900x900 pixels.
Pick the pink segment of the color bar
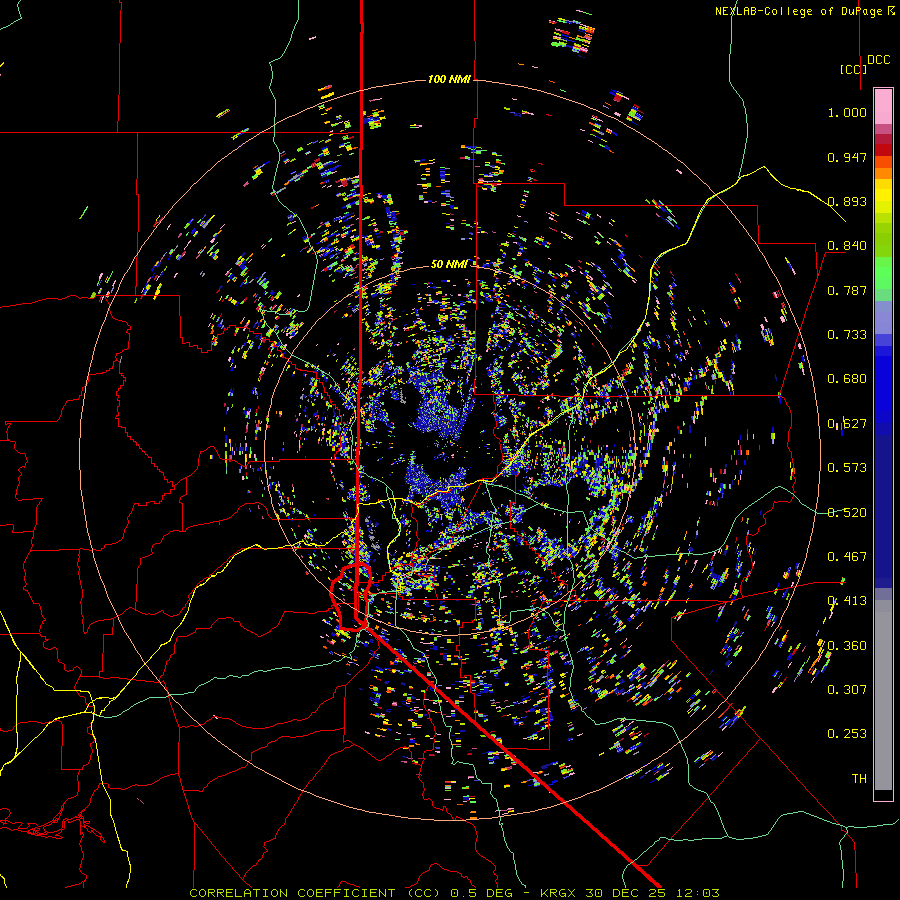coord(883,106)
